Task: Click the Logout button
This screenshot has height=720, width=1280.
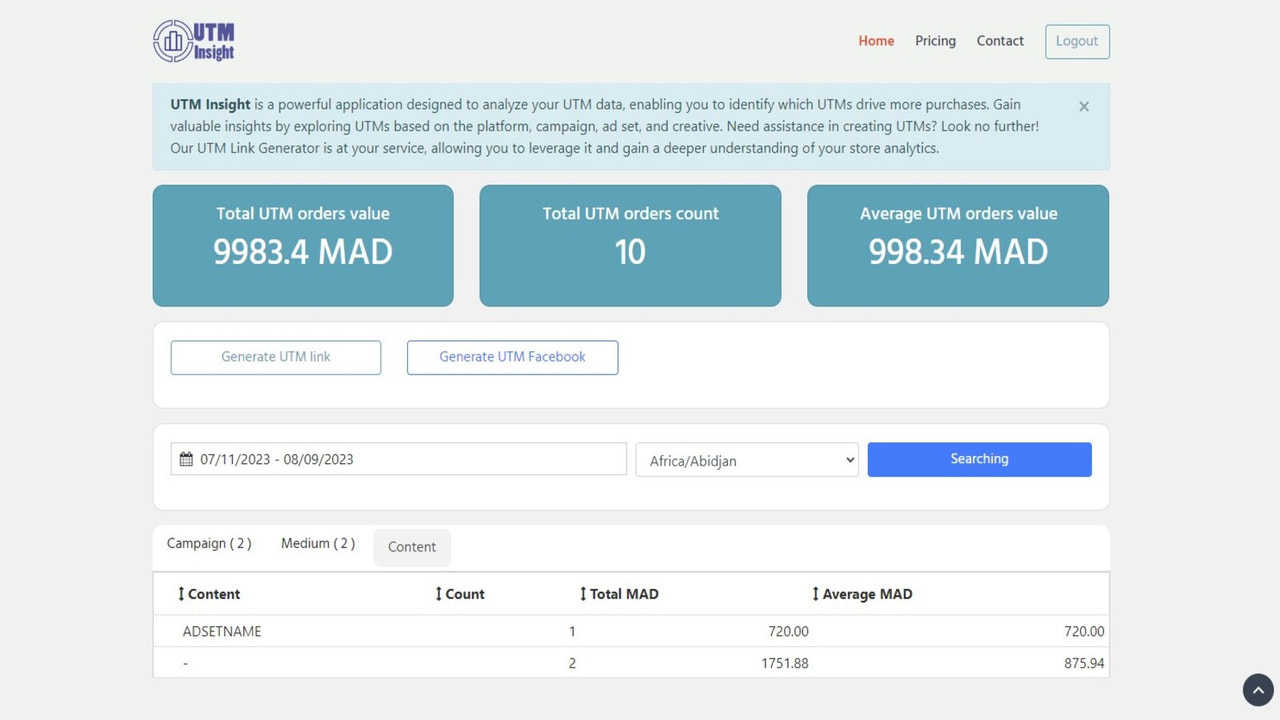Action: tap(1077, 41)
